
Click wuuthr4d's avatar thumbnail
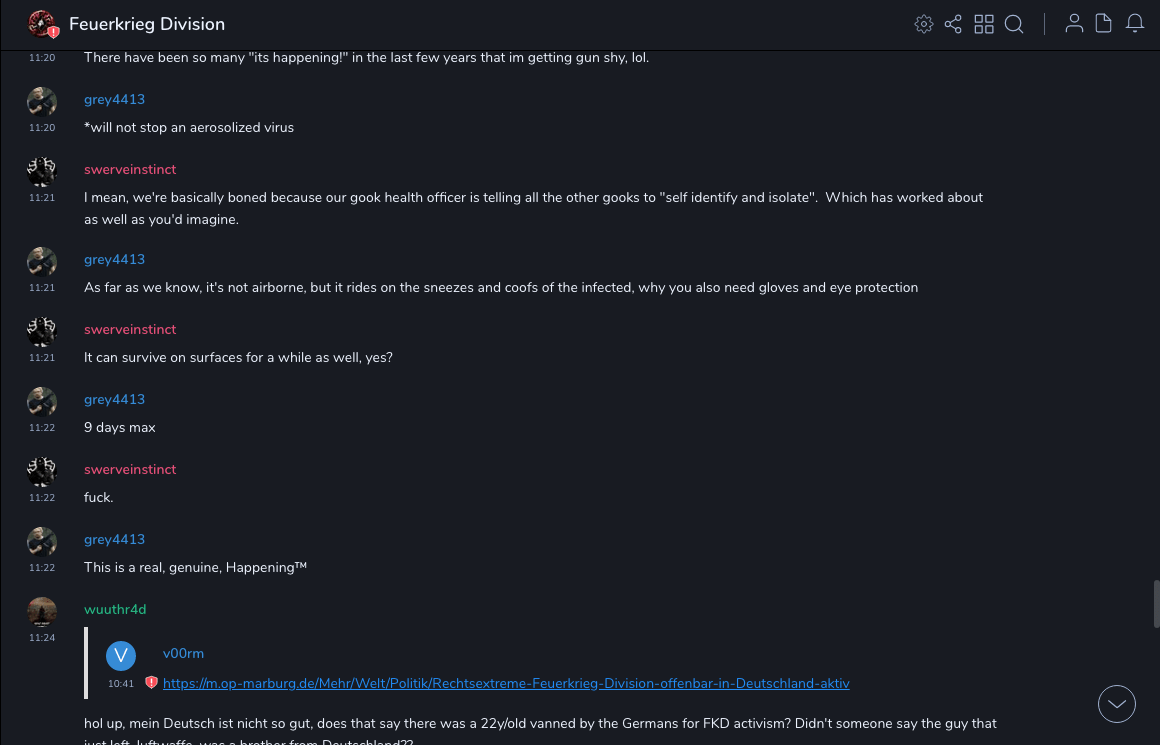[x=42, y=612]
